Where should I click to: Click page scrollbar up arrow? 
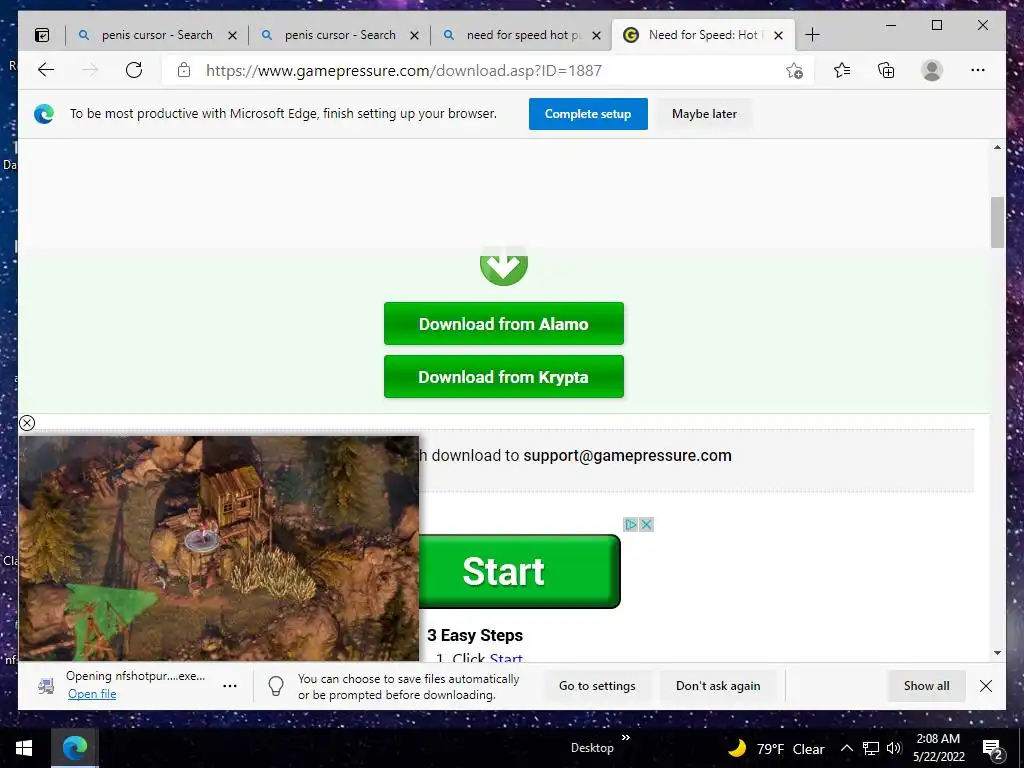tap(997, 148)
